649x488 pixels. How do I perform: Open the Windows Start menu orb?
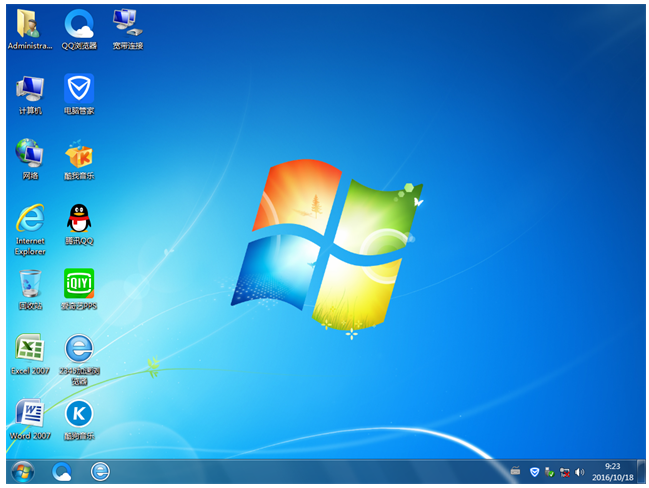click(21, 470)
